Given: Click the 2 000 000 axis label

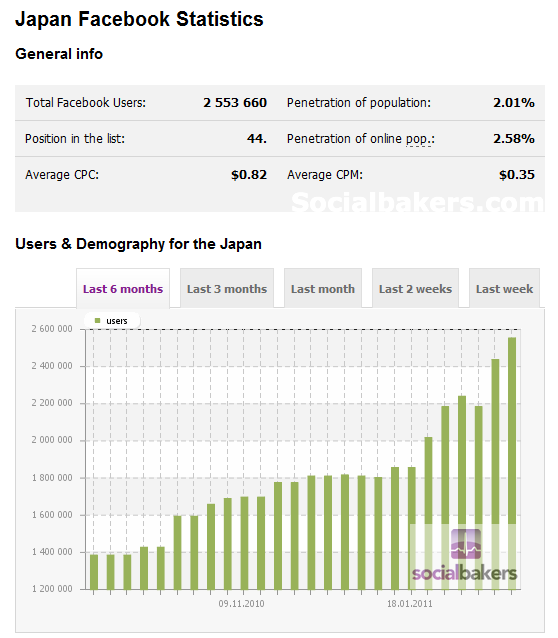Looking at the screenshot, I should tap(52, 440).
